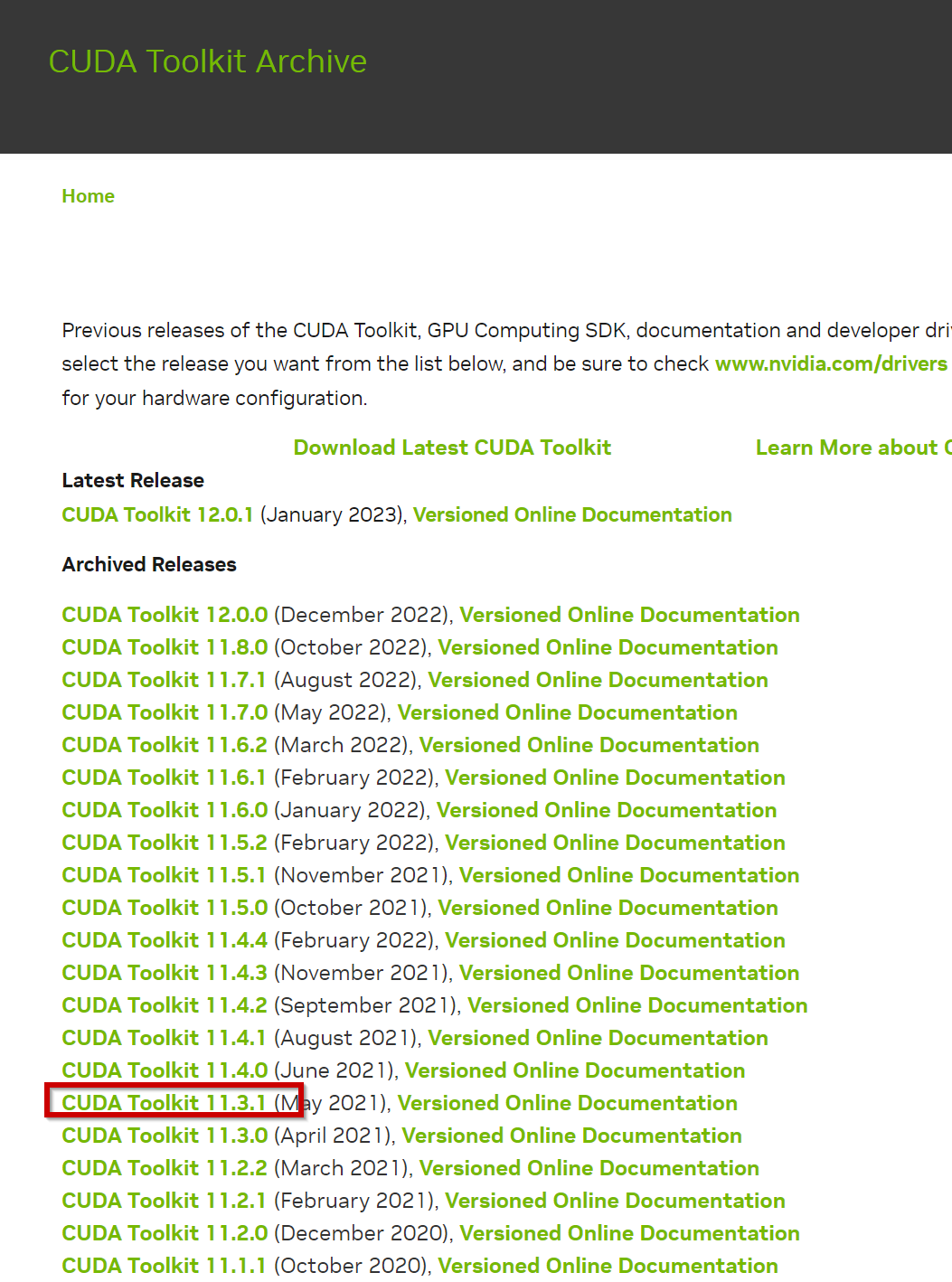Click the CUDA Toolkit 11.5.2 link
This screenshot has width=952, height=1282.
tap(165, 843)
